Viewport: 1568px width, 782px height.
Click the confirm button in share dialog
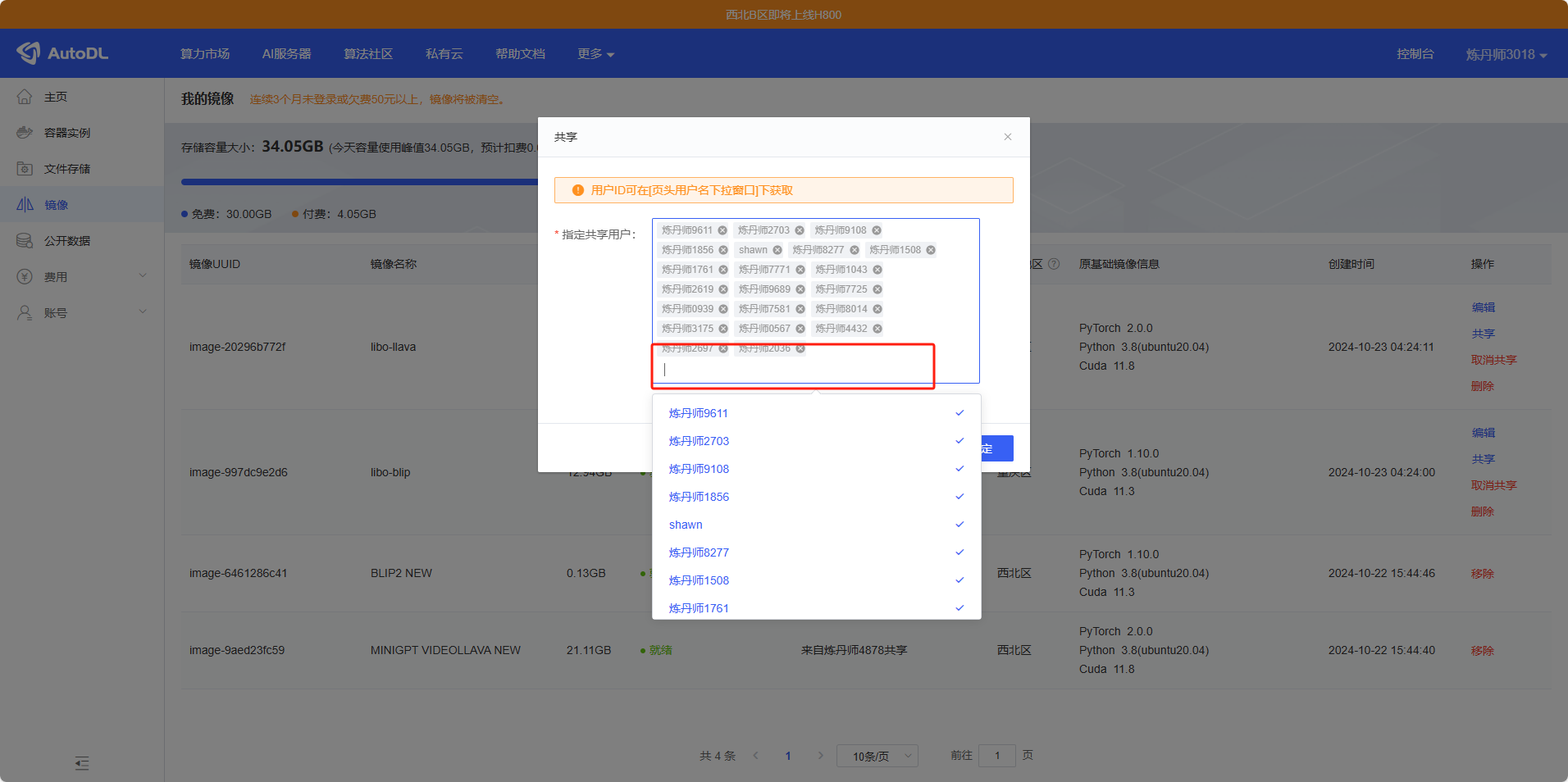pos(996,448)
